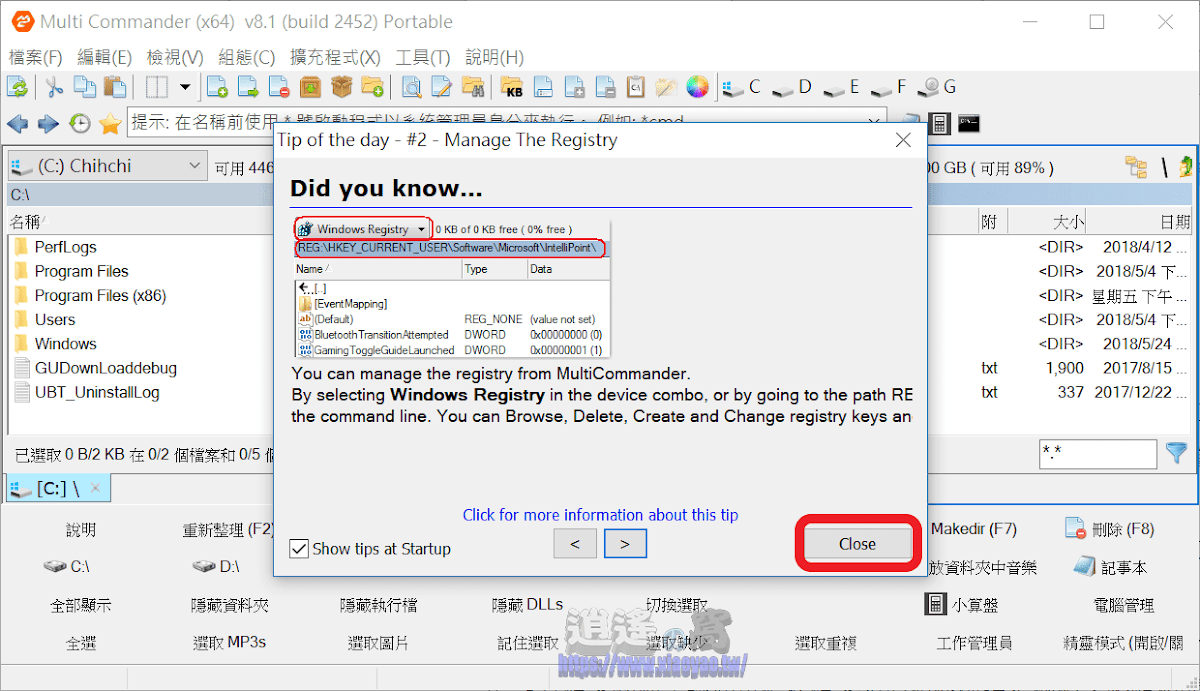
Task: Click the new folder icon with green plus
Action: 372,87
